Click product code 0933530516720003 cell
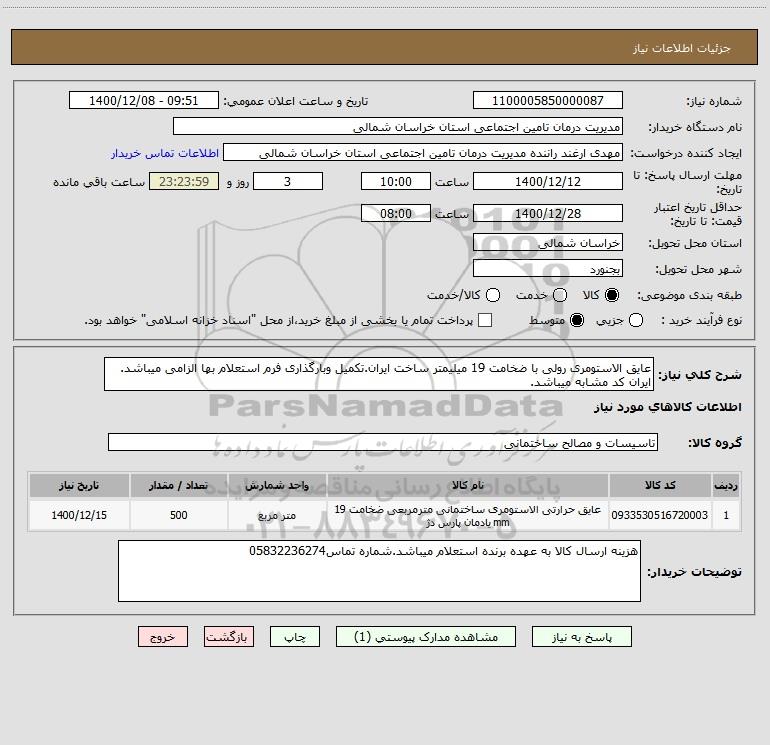Viewport: 770px width, 745px height. 660,515
